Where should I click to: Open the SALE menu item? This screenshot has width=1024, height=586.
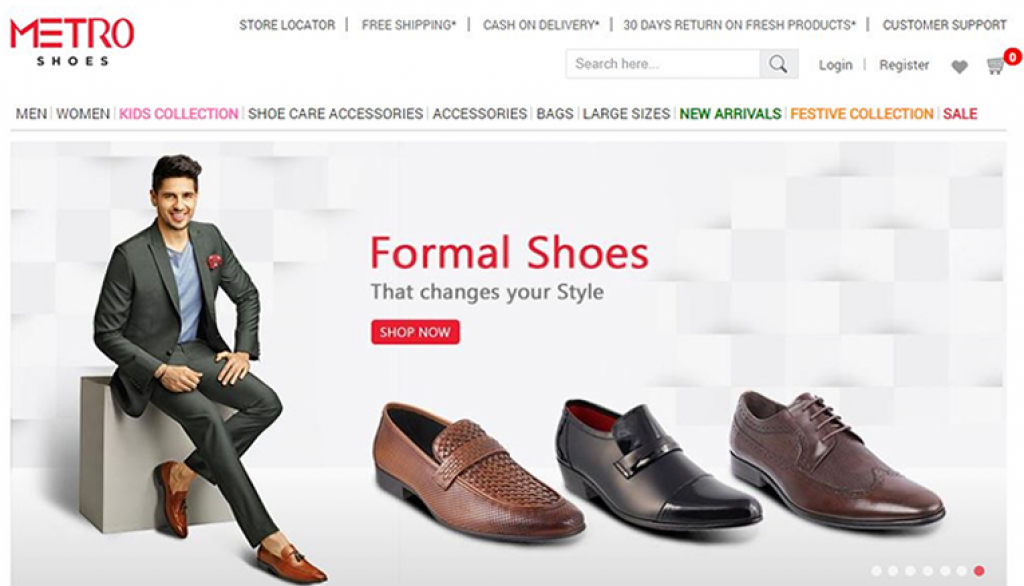tap(960, 114)
